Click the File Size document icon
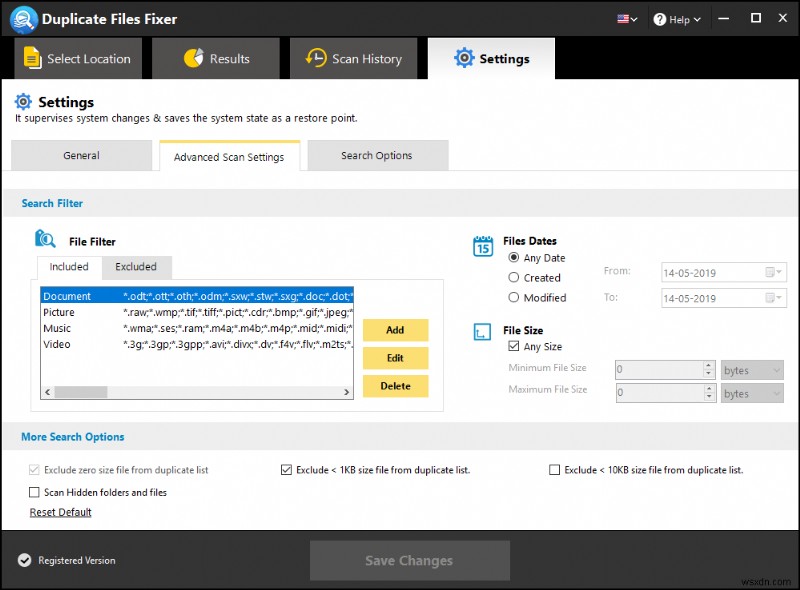Image resolution: width=800 pixels, height=590 pixels. coord(483,334)
